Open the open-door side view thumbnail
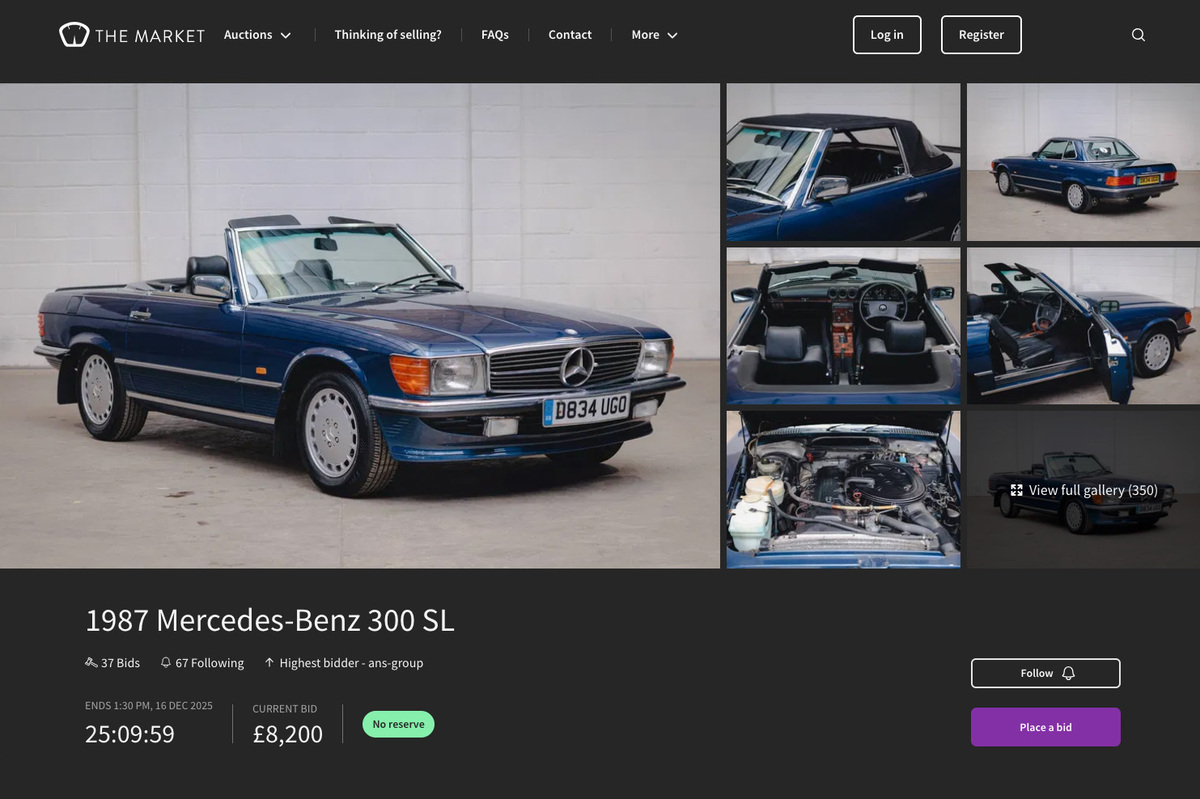 click(1083, 326)
